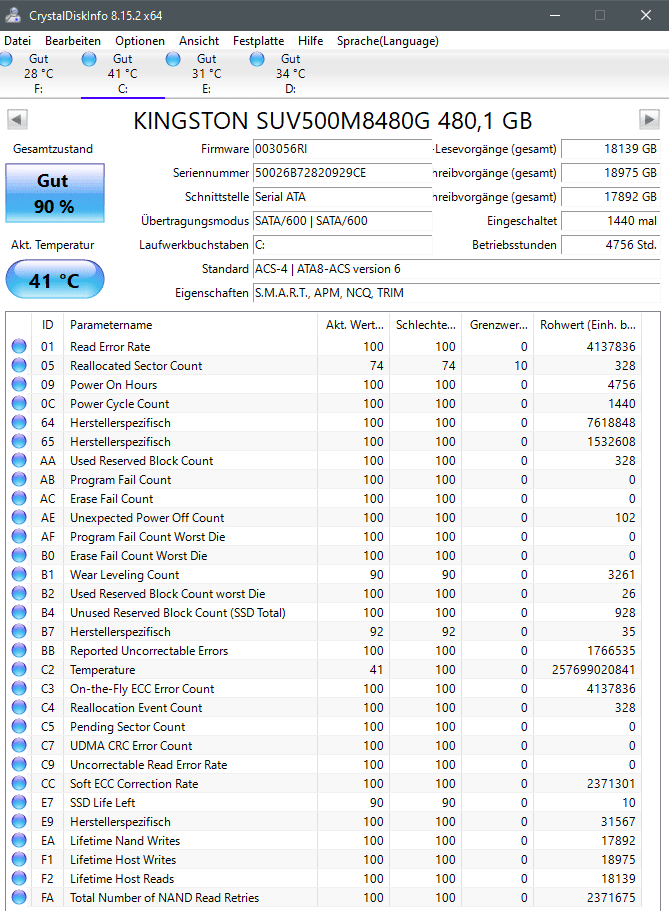Click the Rohwert column header

[588, 325]
